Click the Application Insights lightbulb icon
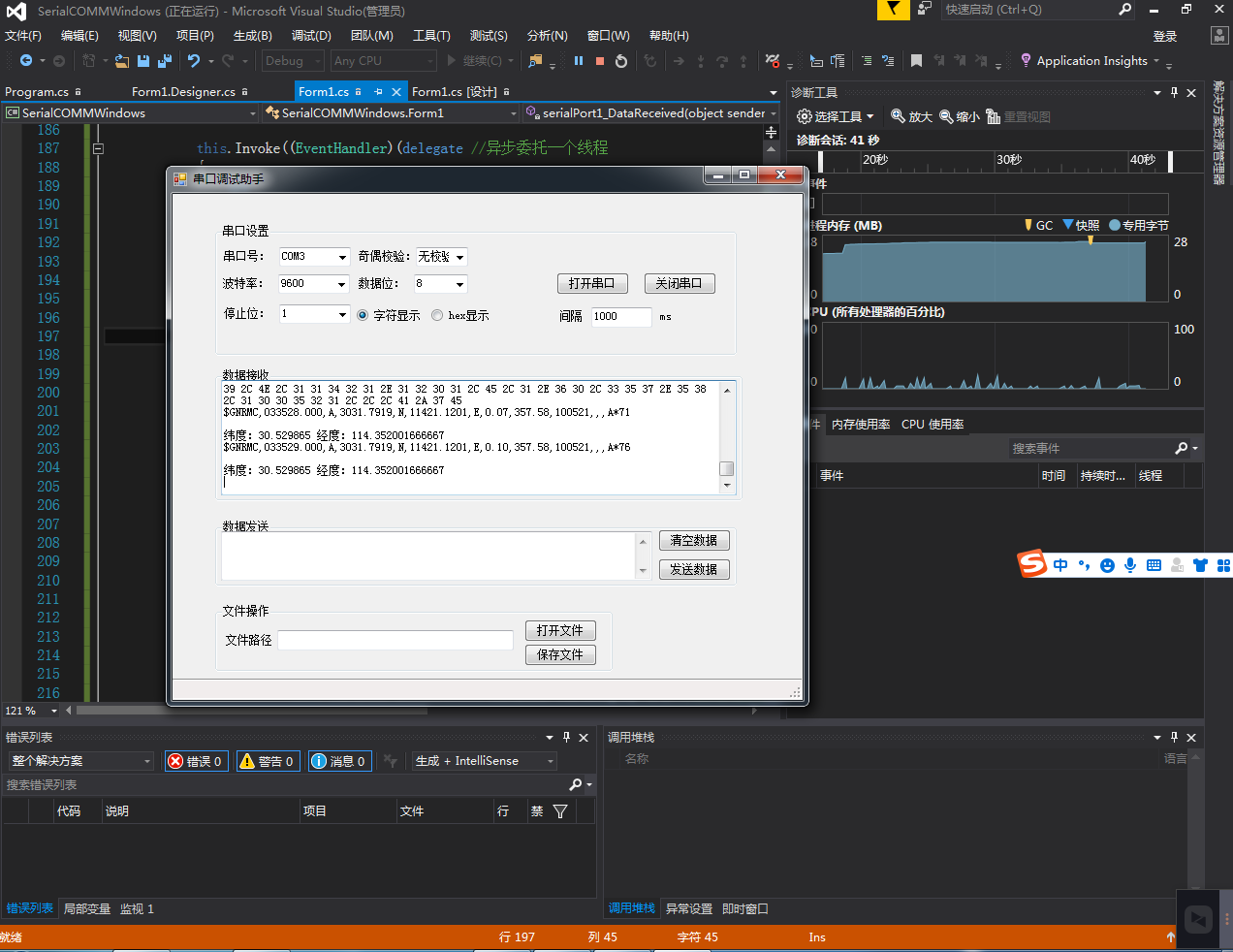Image resolution: width=1233 pixels, height=952 pixels. pyautogui.click(x=1026, y=60)
